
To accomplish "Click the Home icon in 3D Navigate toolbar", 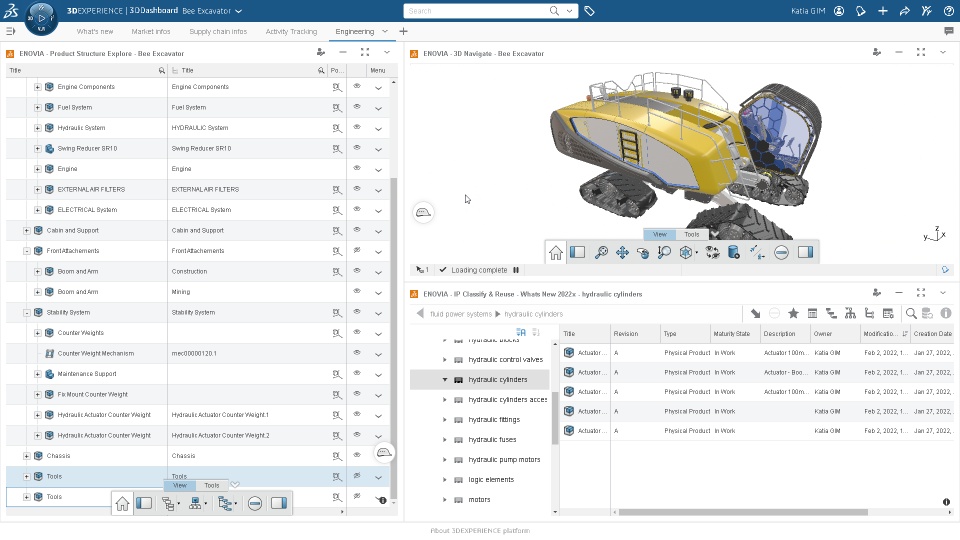I will 555,252.
